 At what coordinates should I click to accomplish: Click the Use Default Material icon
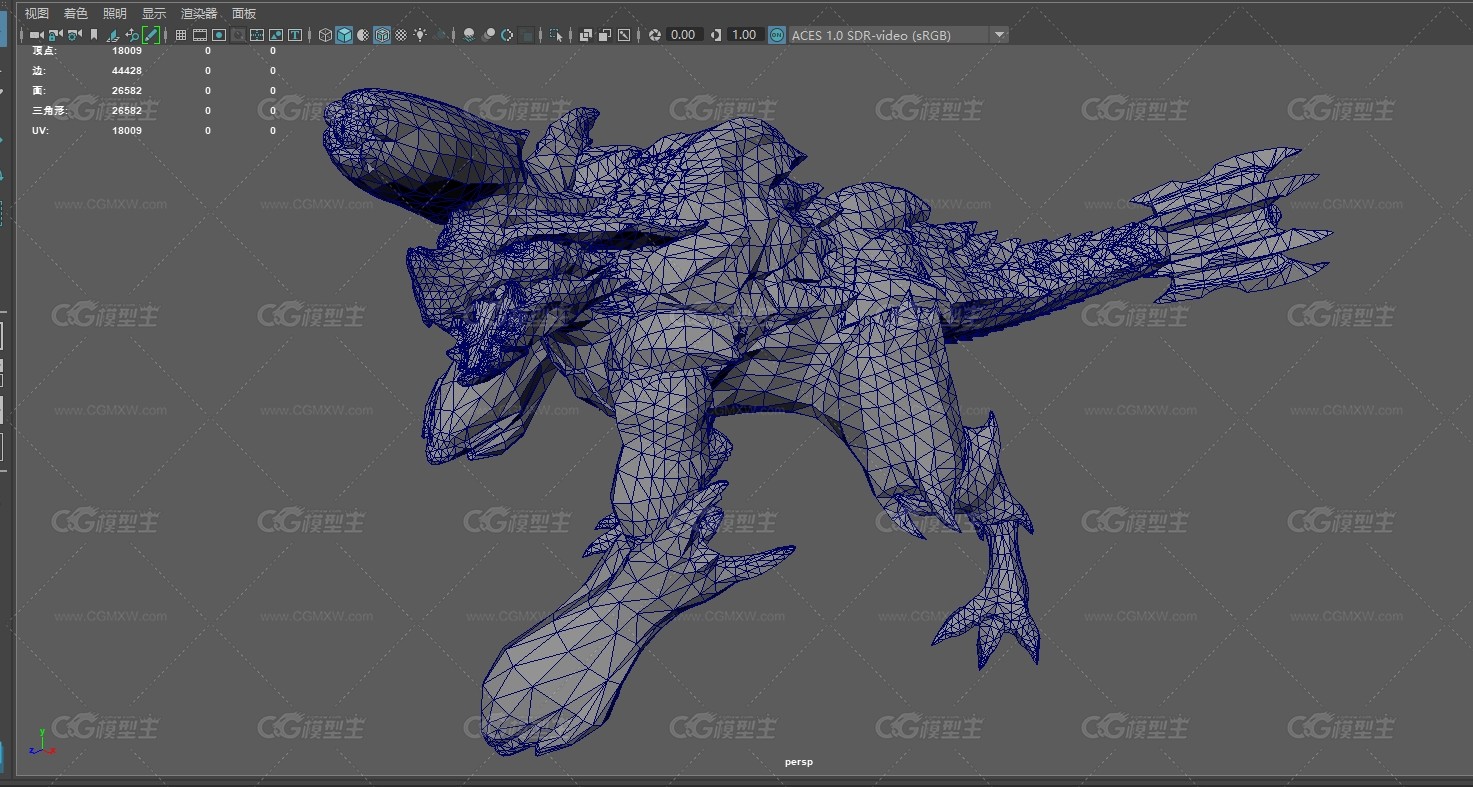[x=363, y=35]
